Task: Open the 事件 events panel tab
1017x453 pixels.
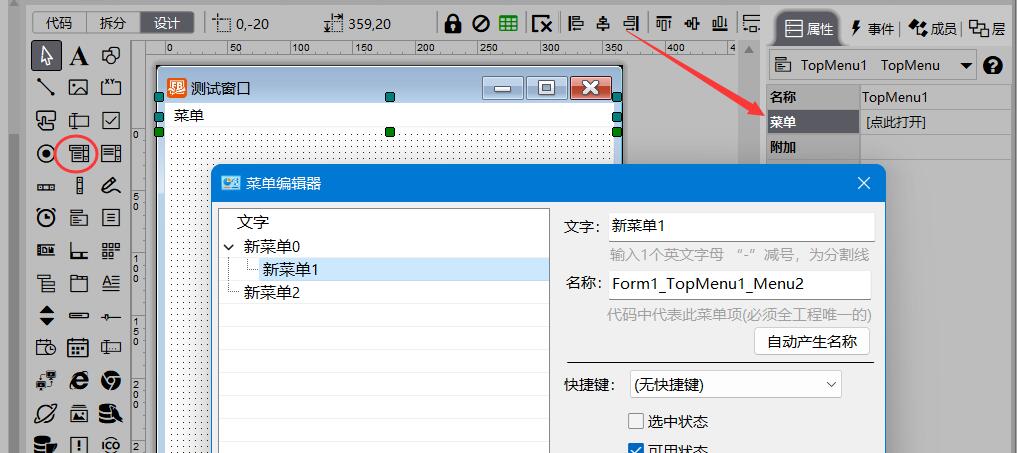Action: click(x=872, y=29)
